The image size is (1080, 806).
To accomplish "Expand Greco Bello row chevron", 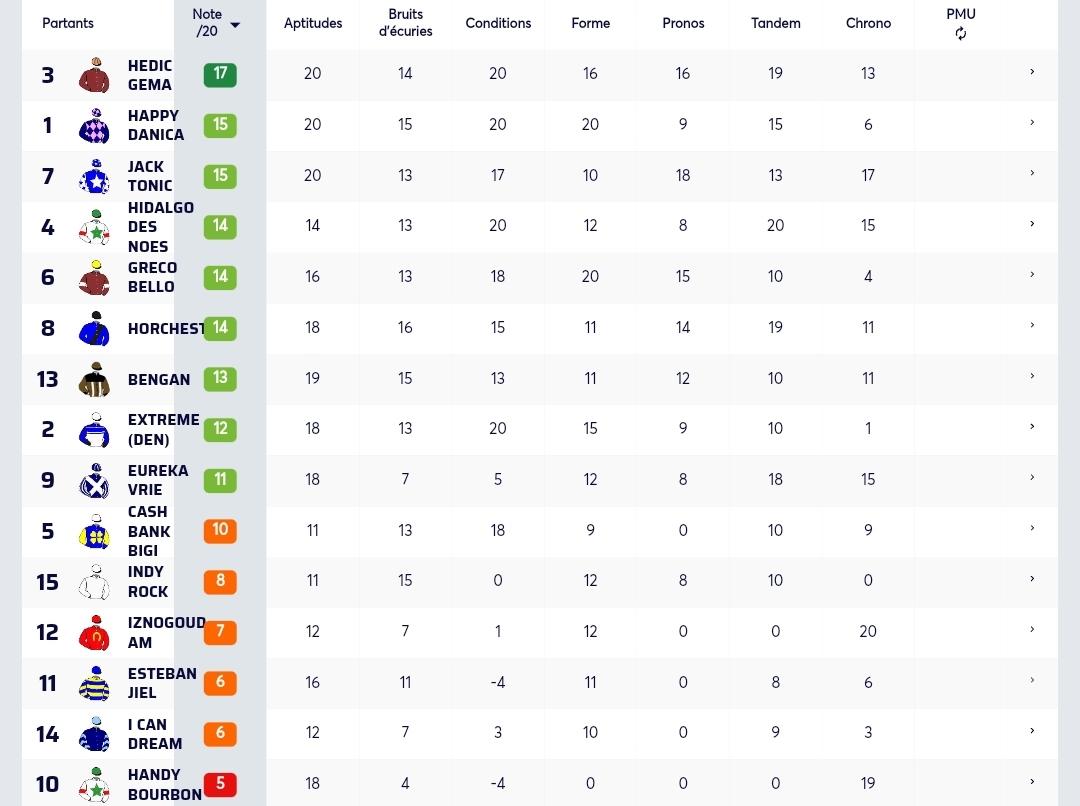I will 1032,275.
